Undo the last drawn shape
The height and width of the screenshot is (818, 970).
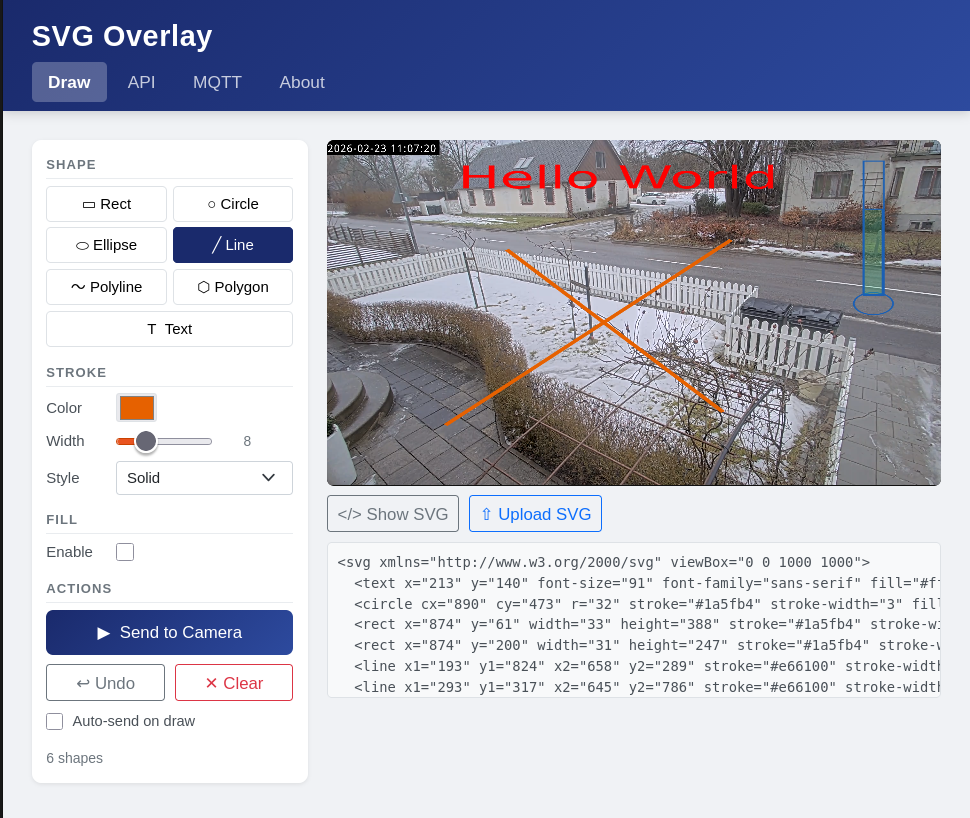coord(105,683)
